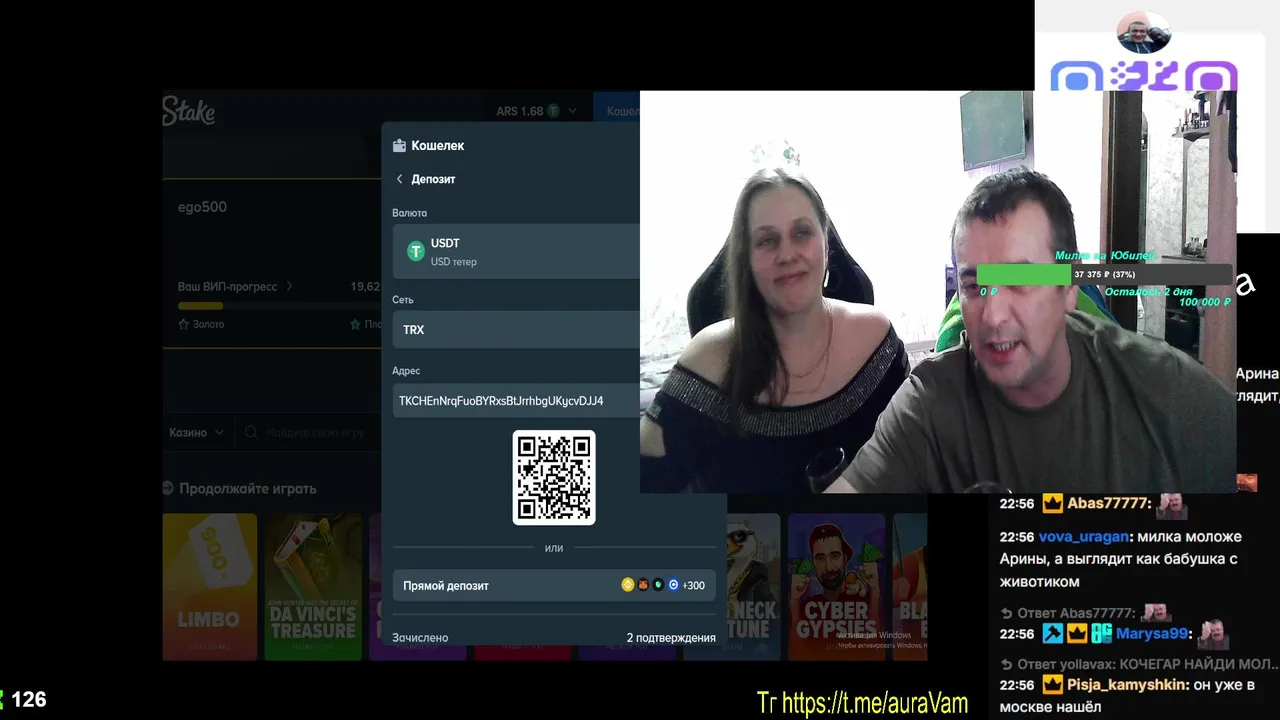The image size is (1280, 720).
Task: Click the reply arrow before Ответ yollavax
Action: coord(1007,664)
